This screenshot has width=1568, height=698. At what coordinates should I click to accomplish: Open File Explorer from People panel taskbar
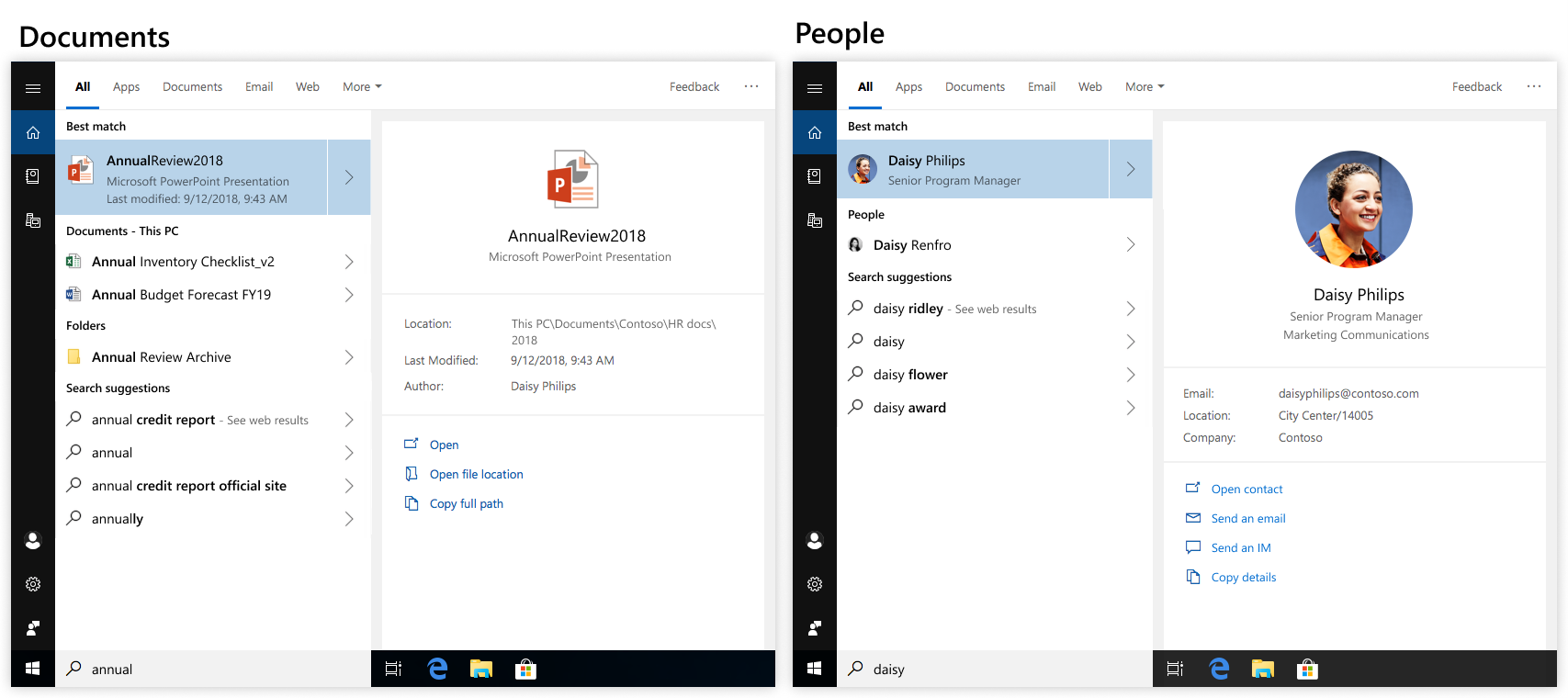tap(1263, 669)
